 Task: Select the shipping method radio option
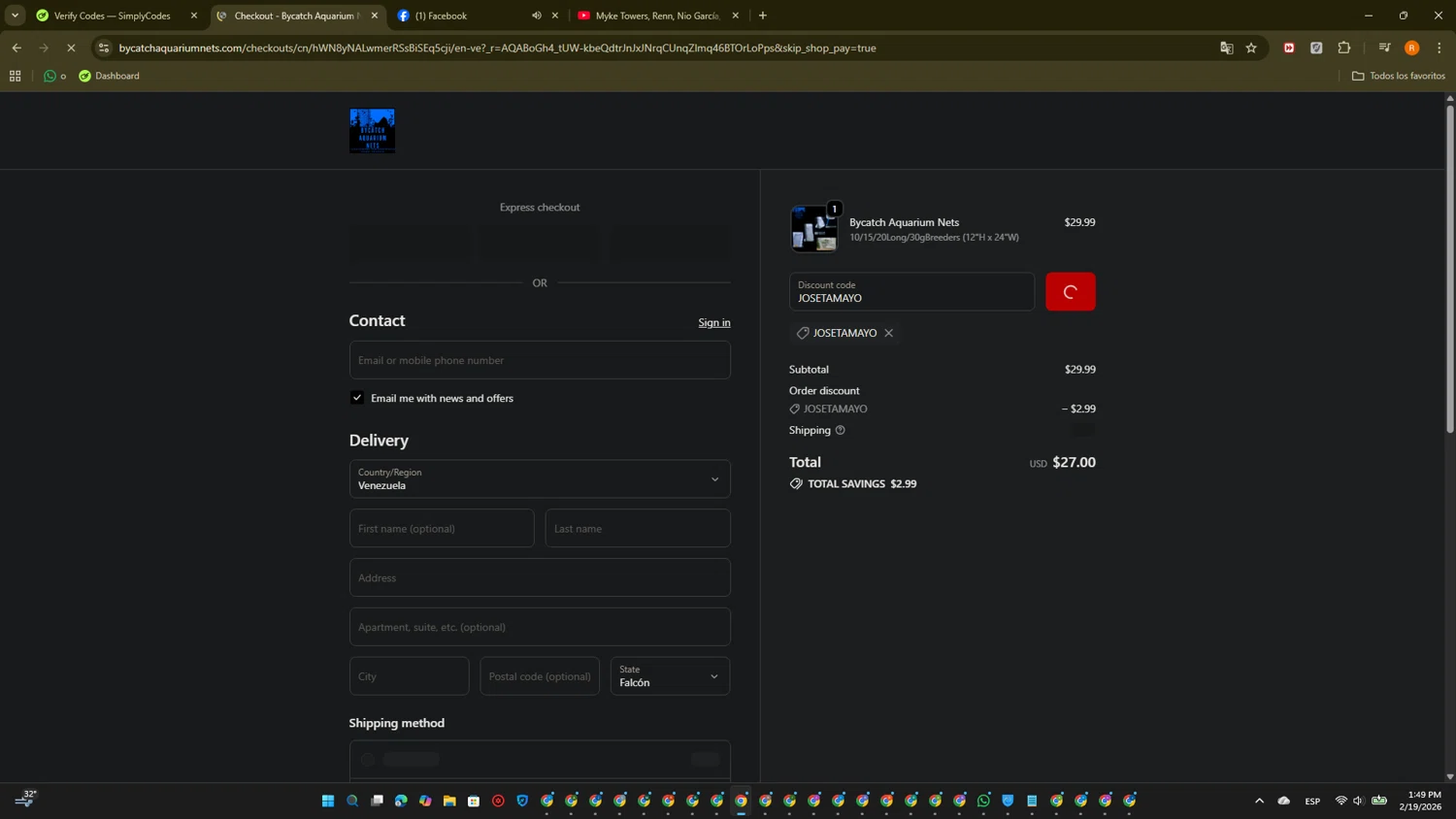[x=368, y=760]
